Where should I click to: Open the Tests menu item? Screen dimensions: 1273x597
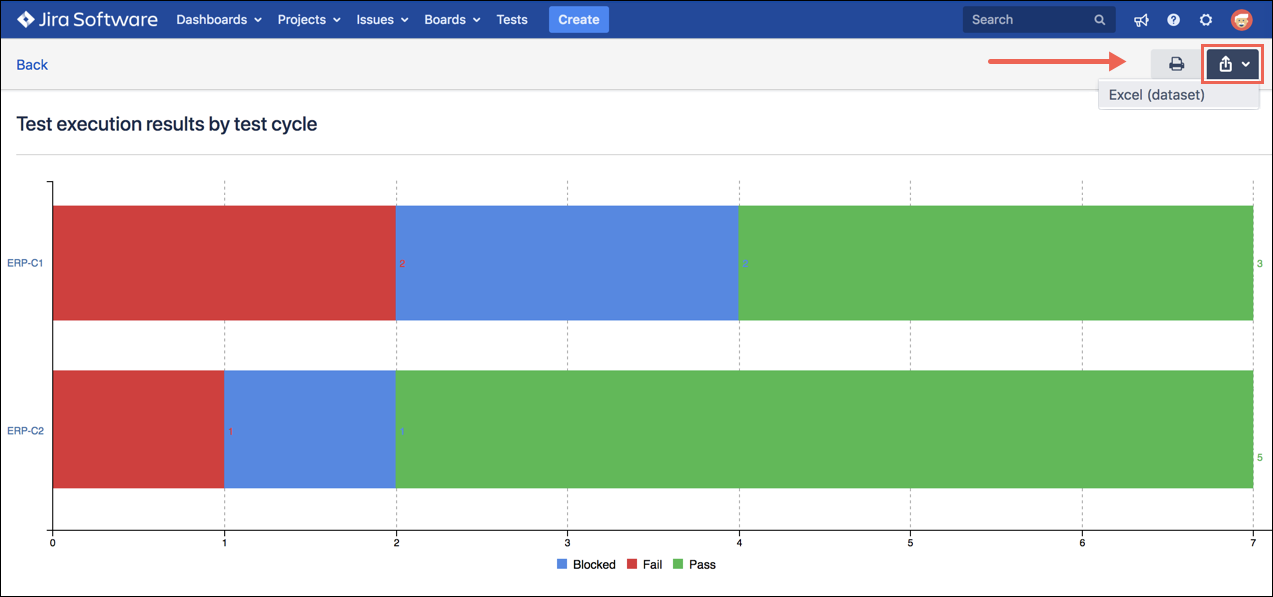(512, 19)
